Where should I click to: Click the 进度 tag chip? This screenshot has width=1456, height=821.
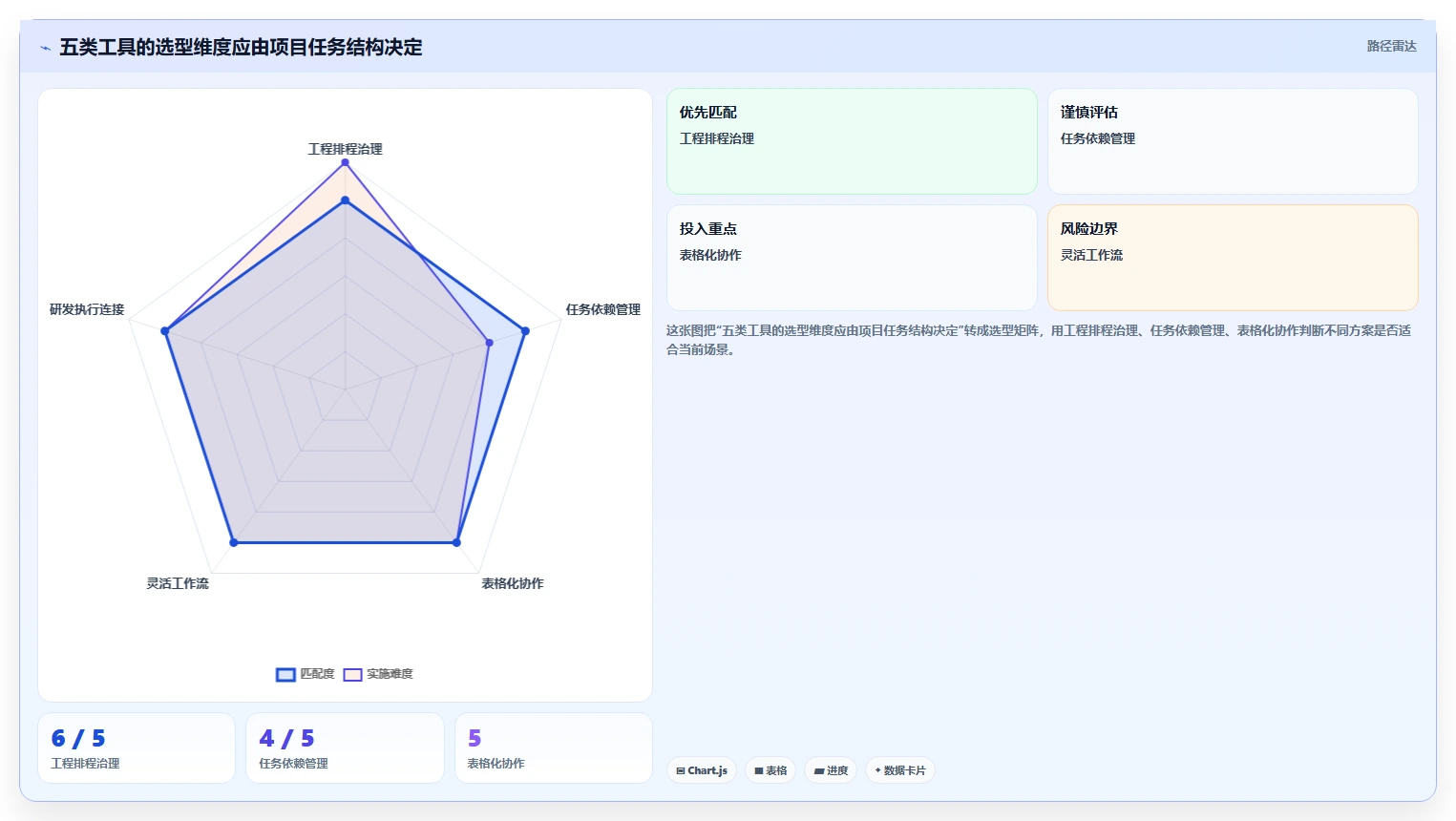pos(831,770)
